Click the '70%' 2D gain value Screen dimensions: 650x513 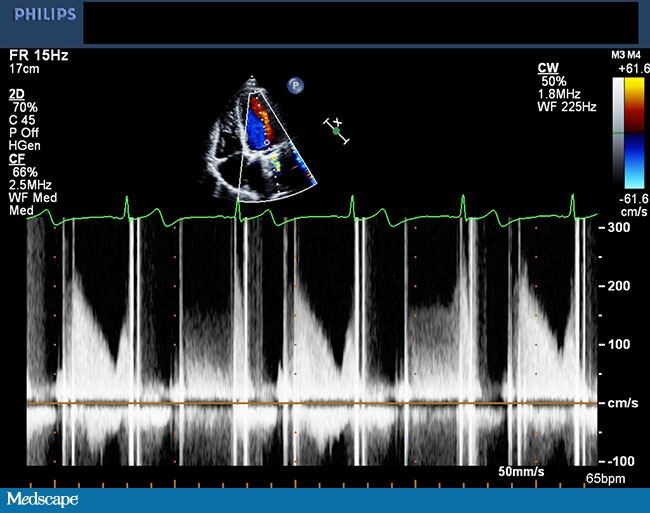coord(25,107)
